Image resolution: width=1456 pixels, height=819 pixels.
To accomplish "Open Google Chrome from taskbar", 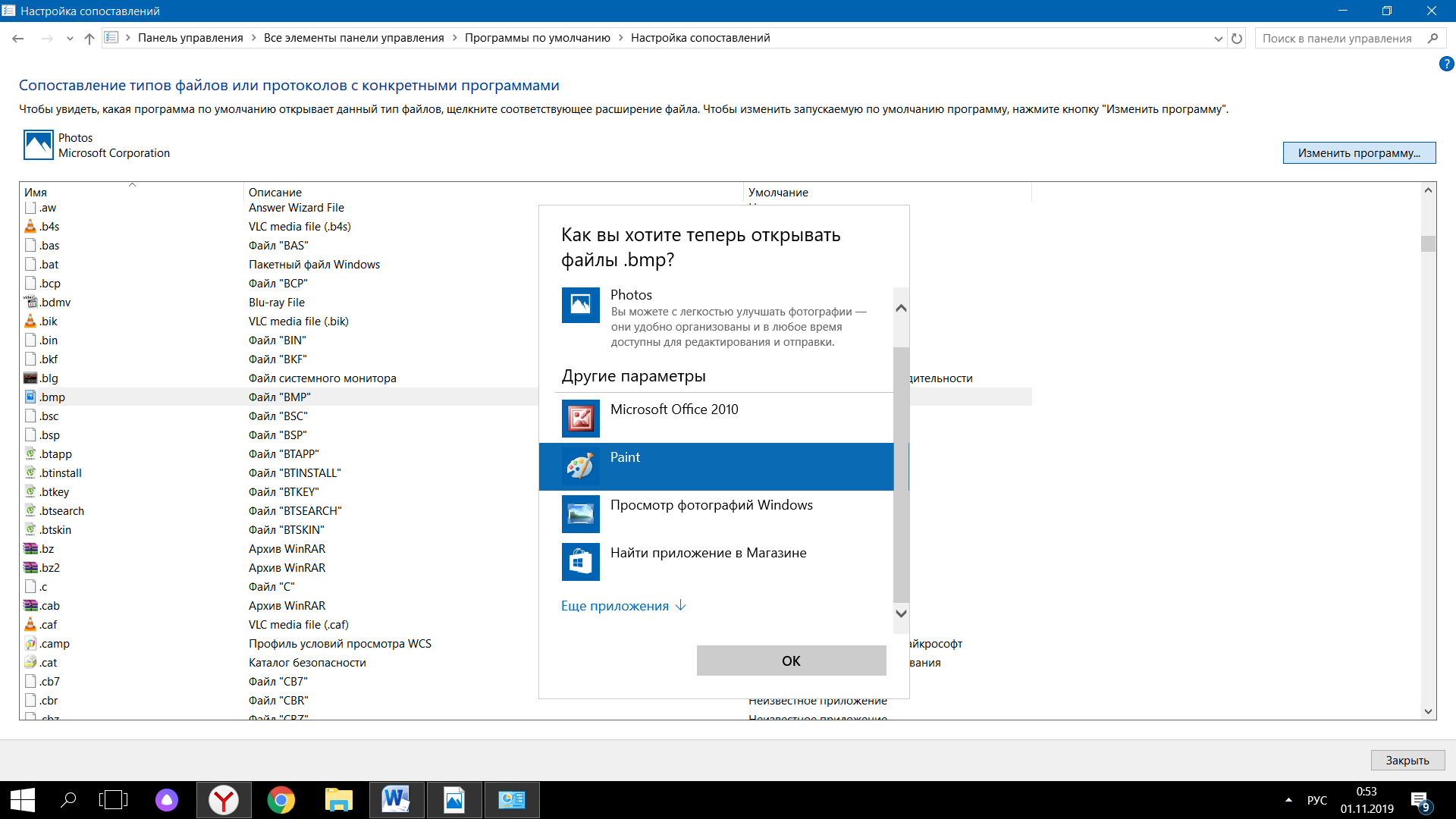I will click(281, 800).
